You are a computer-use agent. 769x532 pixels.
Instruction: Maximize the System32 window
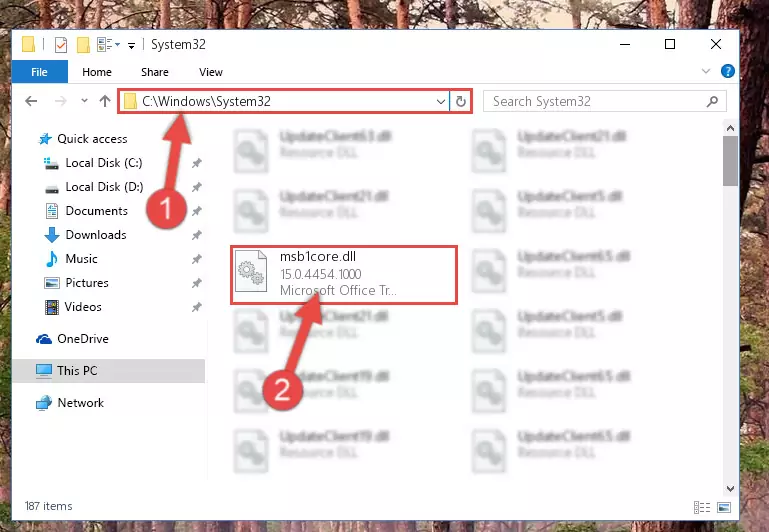coord(670,45)
